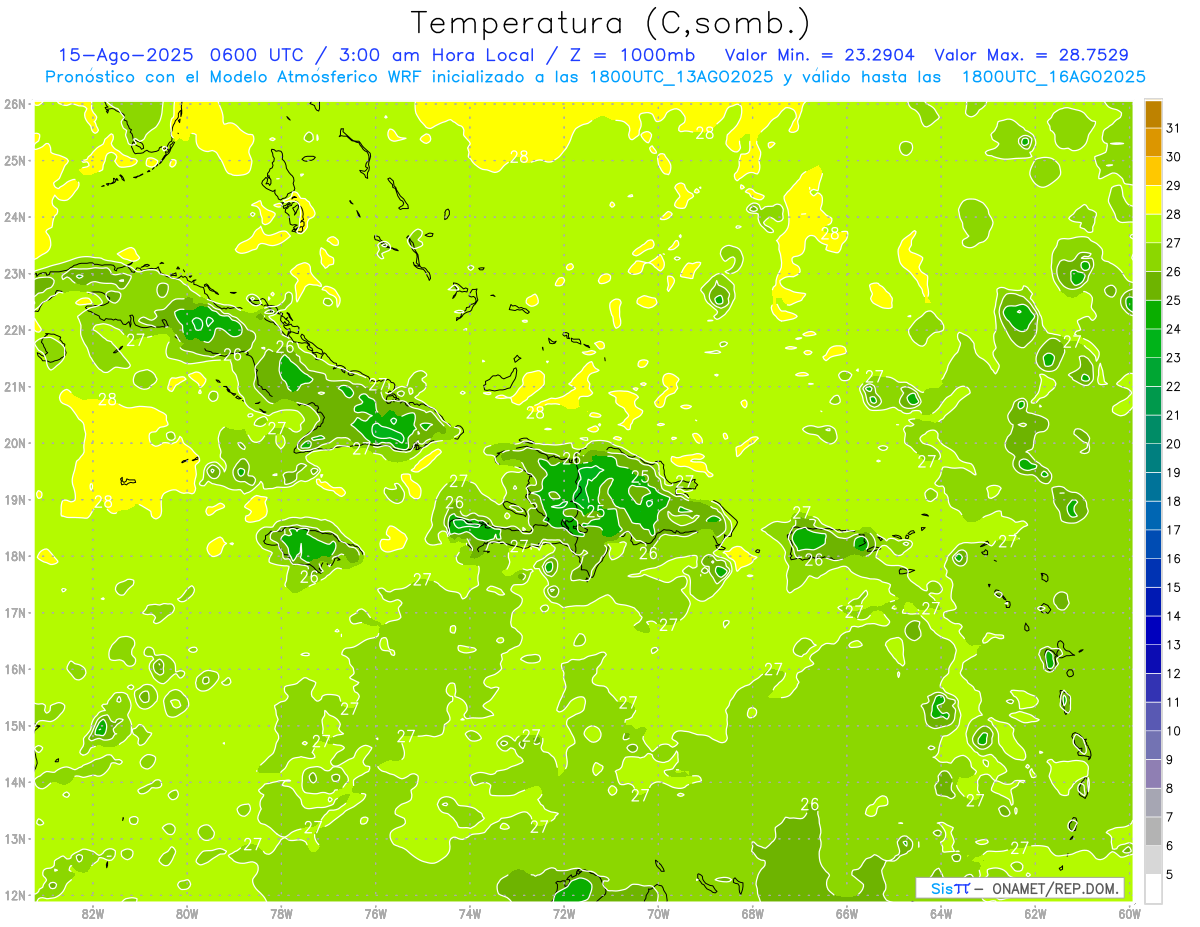Click the 18N latitude axis label
Viewport: 1200px width, 927px height.
coord(14,556)
